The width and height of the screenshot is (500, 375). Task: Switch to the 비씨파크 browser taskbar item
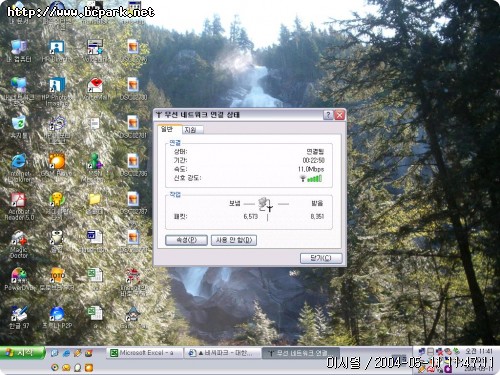(x=222, y=353)
